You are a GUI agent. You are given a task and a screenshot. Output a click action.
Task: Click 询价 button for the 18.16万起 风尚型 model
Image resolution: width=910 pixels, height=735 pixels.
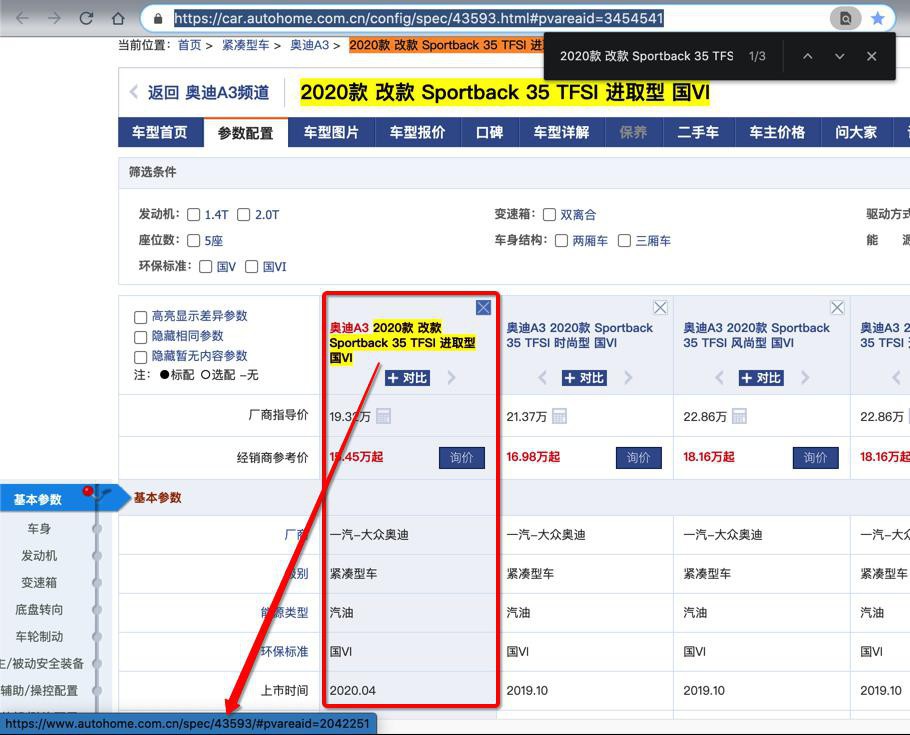[816, 457]
